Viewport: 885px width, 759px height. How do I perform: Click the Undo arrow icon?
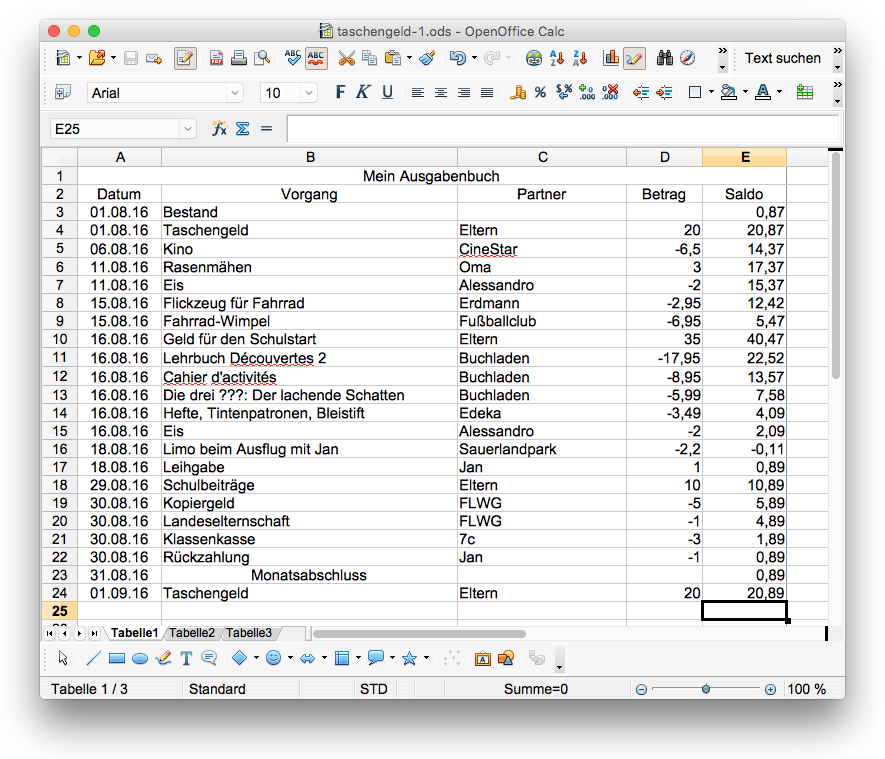coord(457,58)
